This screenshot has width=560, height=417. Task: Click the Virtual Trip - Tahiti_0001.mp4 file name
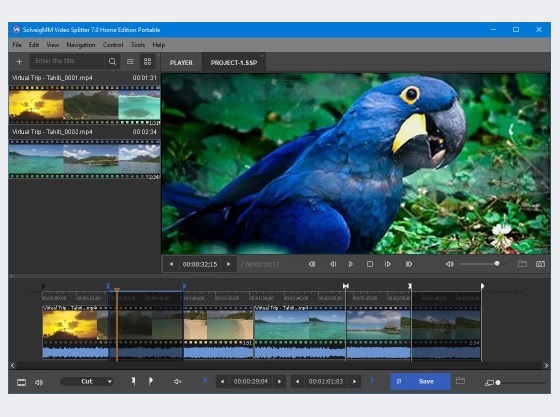tap(52, 78)
